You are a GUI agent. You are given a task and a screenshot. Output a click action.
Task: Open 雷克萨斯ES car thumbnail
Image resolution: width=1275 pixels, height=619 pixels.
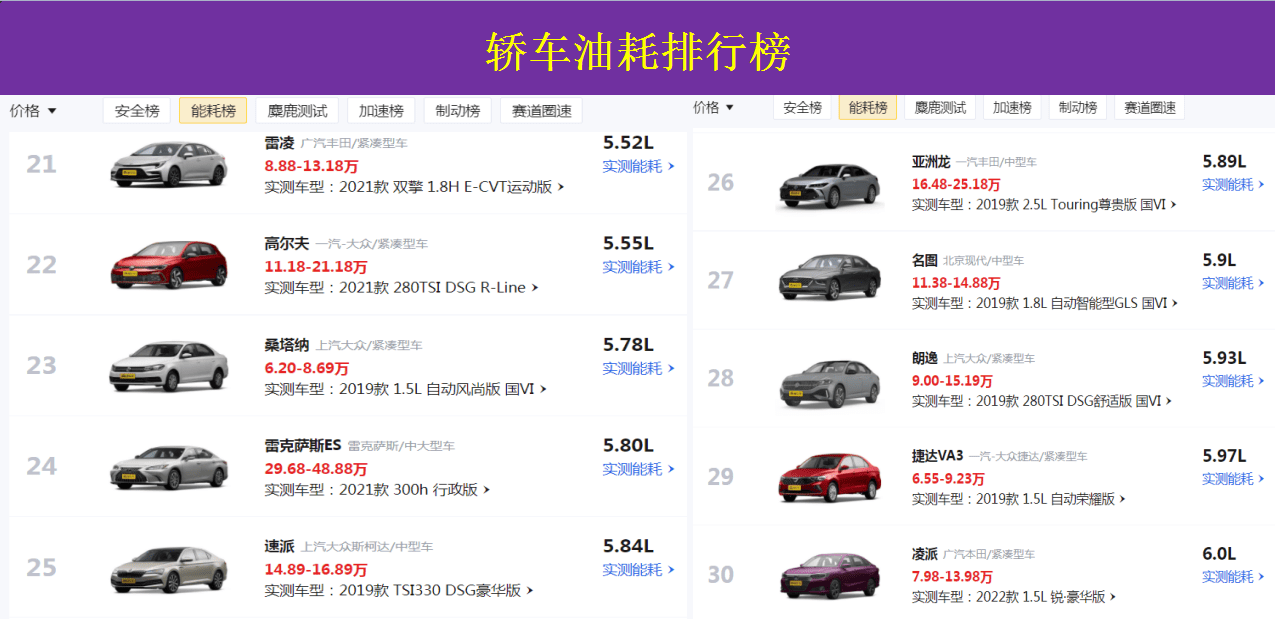coord(169,467)
